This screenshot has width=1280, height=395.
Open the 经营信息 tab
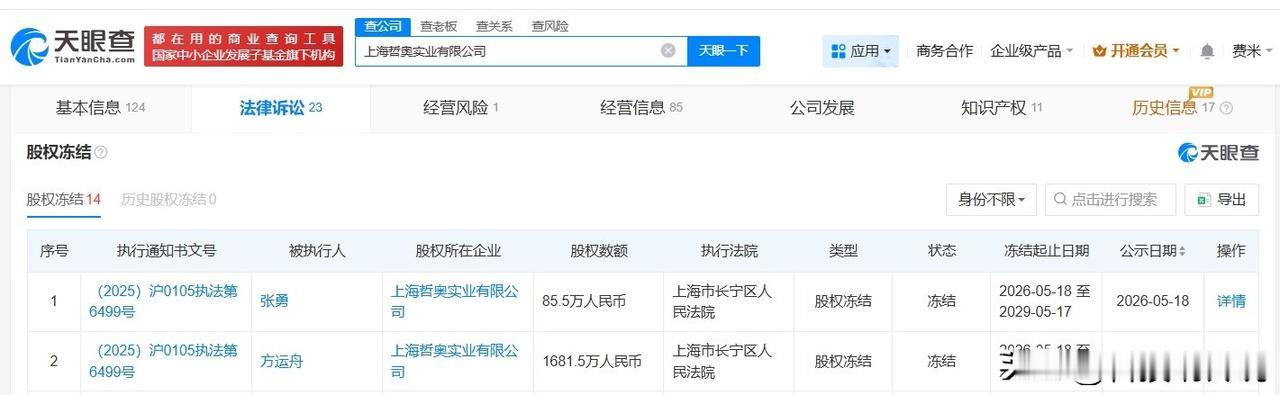click(641, 108)
